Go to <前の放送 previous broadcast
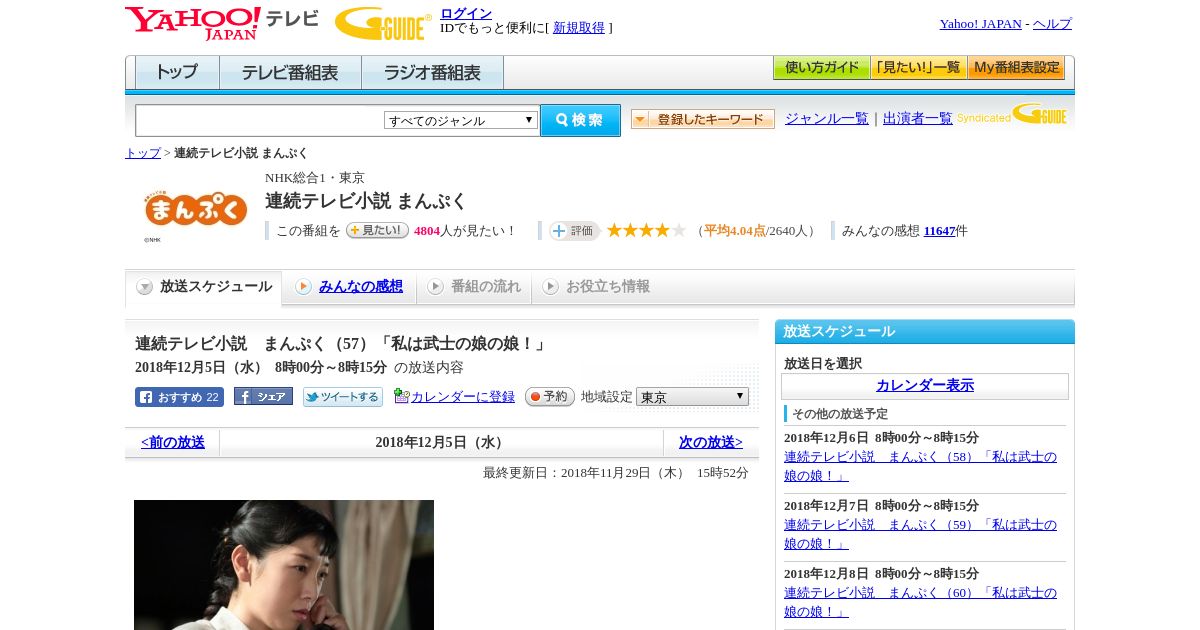Screen dimensions: 1200x630 coord(173,442)
